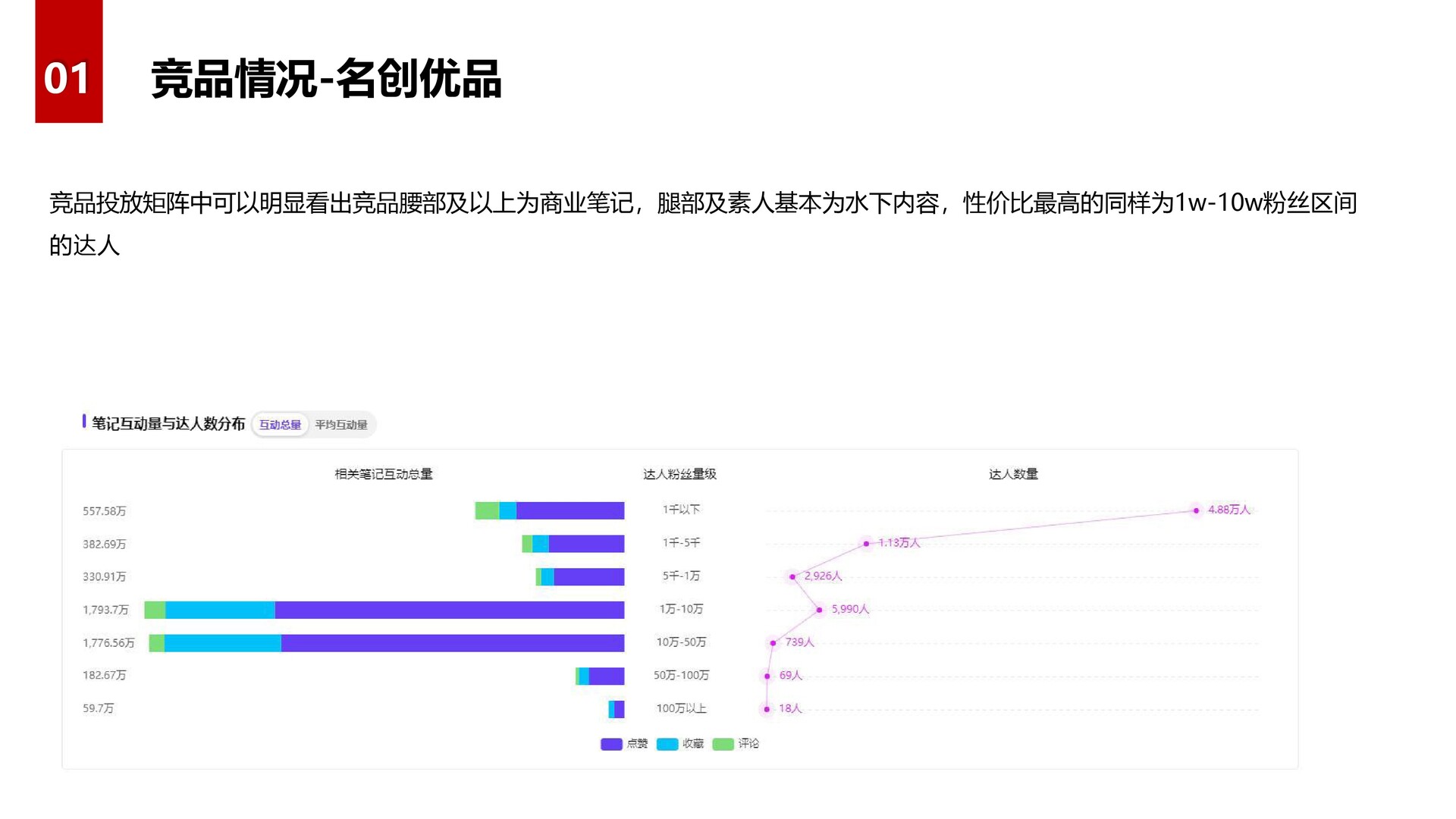Click the 330.91万 value label
The image size is (1456, 819).
coord(105,577)
